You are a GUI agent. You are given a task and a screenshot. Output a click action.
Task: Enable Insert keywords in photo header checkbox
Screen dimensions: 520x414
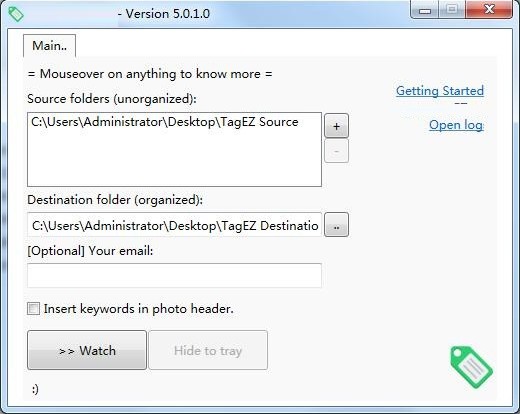pyautogui.click(x=33, y=309)
